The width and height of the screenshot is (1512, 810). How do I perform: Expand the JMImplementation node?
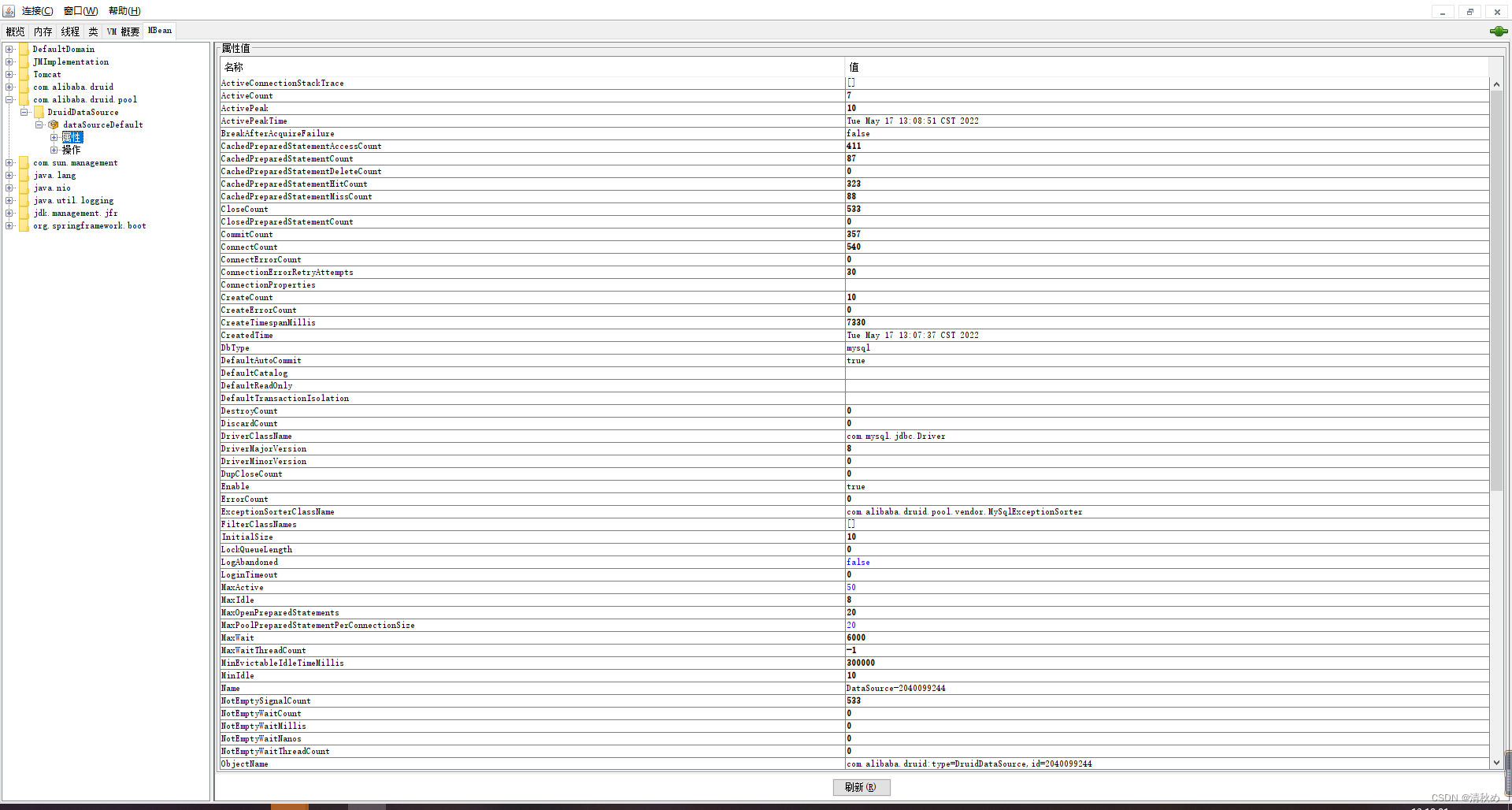tap(9, 61)
